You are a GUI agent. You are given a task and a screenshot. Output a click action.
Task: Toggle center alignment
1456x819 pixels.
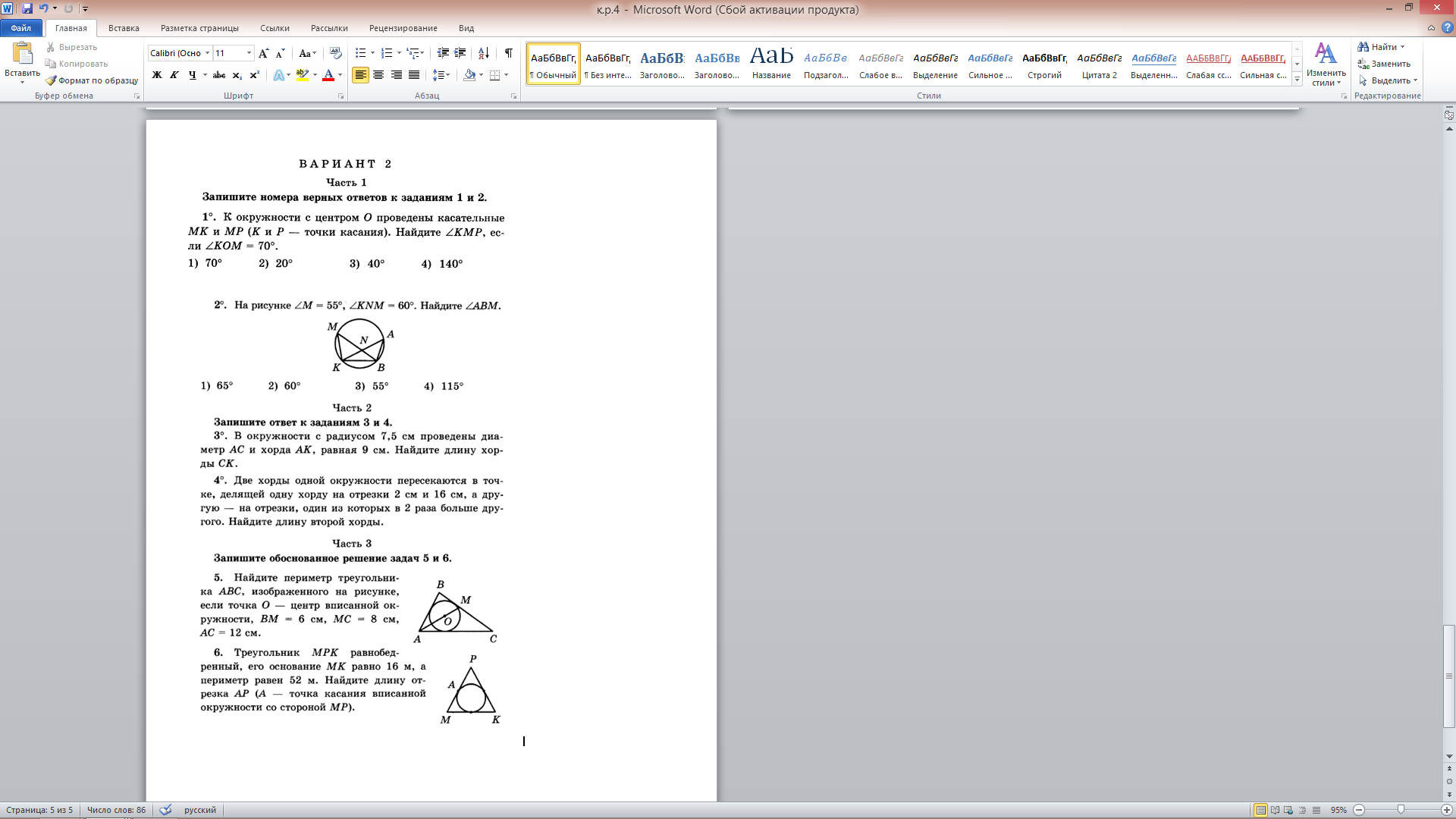click(x=378, y=75)
